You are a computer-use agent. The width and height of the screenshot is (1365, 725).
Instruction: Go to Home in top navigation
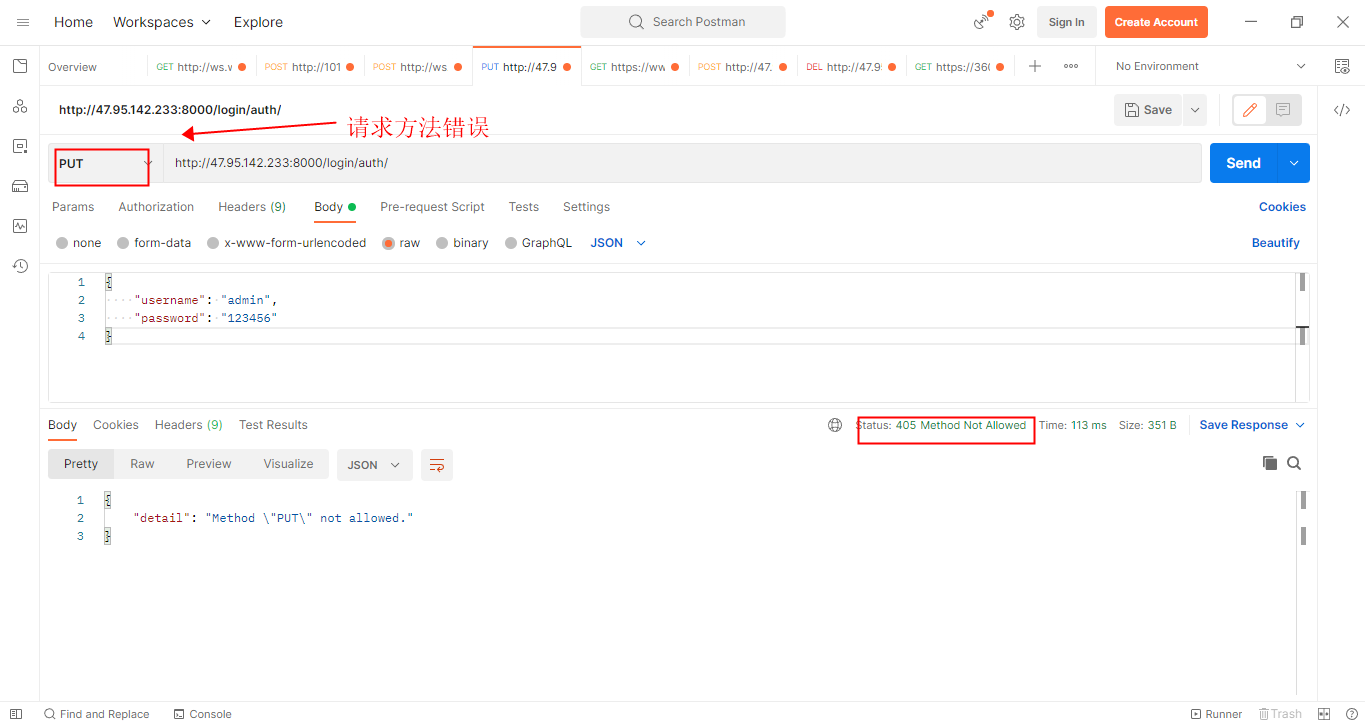point(73,22)
